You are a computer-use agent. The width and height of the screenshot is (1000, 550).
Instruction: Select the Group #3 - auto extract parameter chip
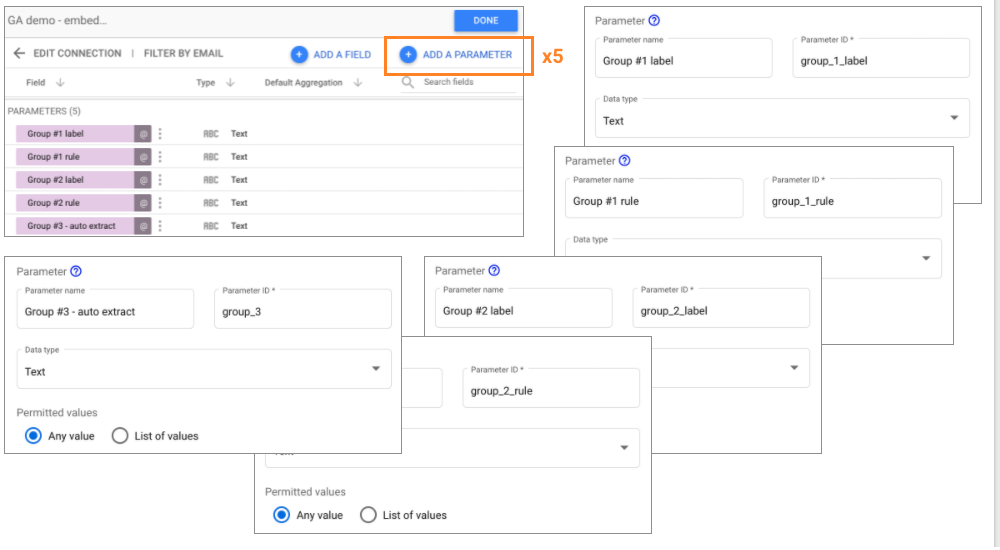coord(75,226)
